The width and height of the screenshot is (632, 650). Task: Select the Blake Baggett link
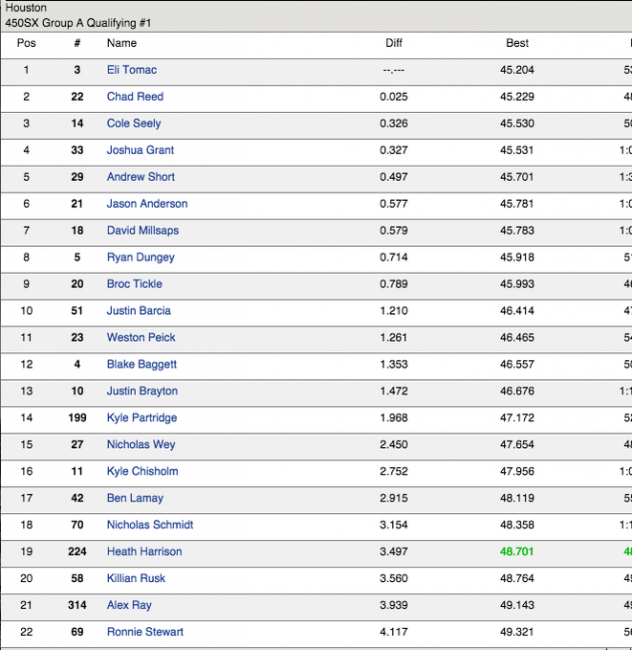click(x=142, y=365)
